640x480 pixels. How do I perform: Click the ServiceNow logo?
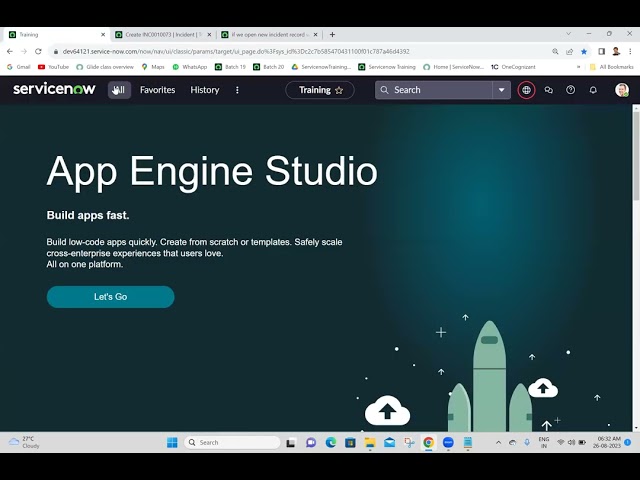click(54, 89)
